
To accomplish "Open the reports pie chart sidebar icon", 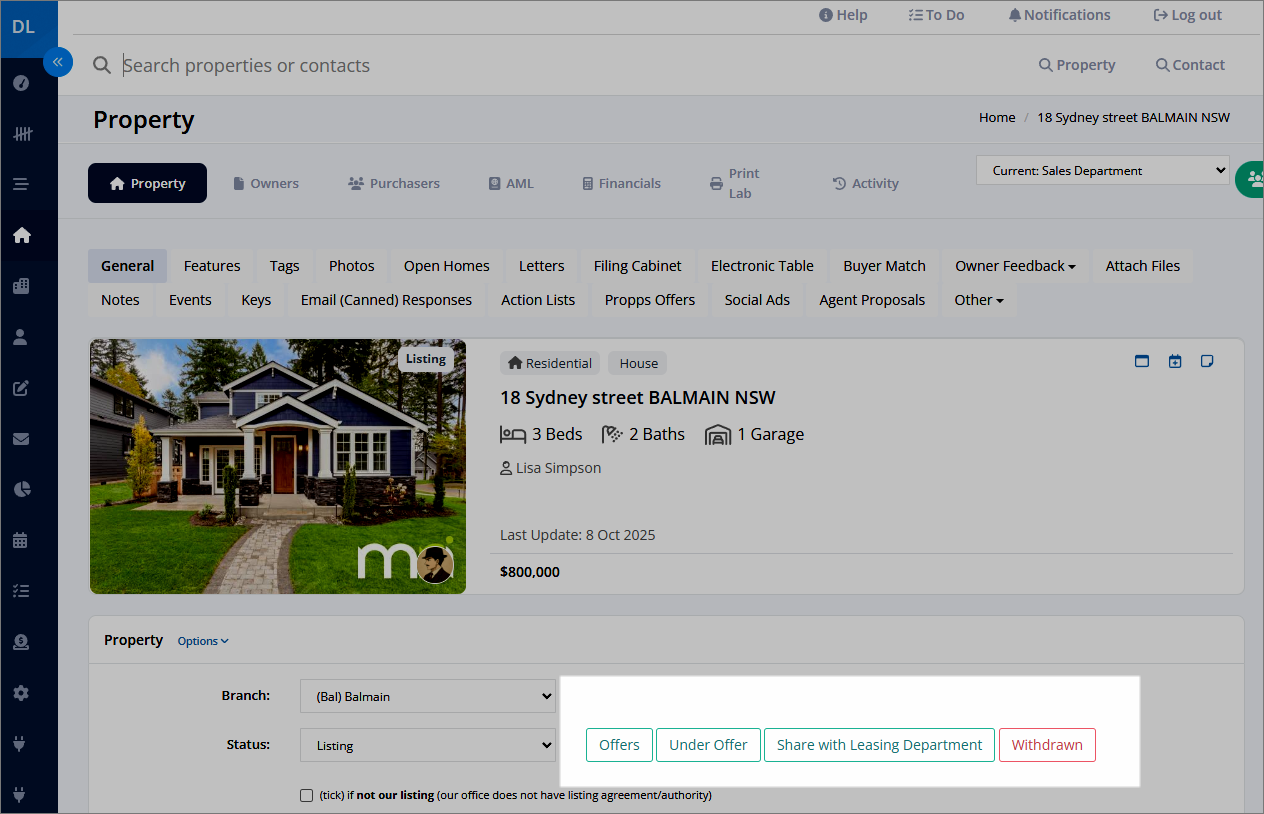I will coord(20,489).
